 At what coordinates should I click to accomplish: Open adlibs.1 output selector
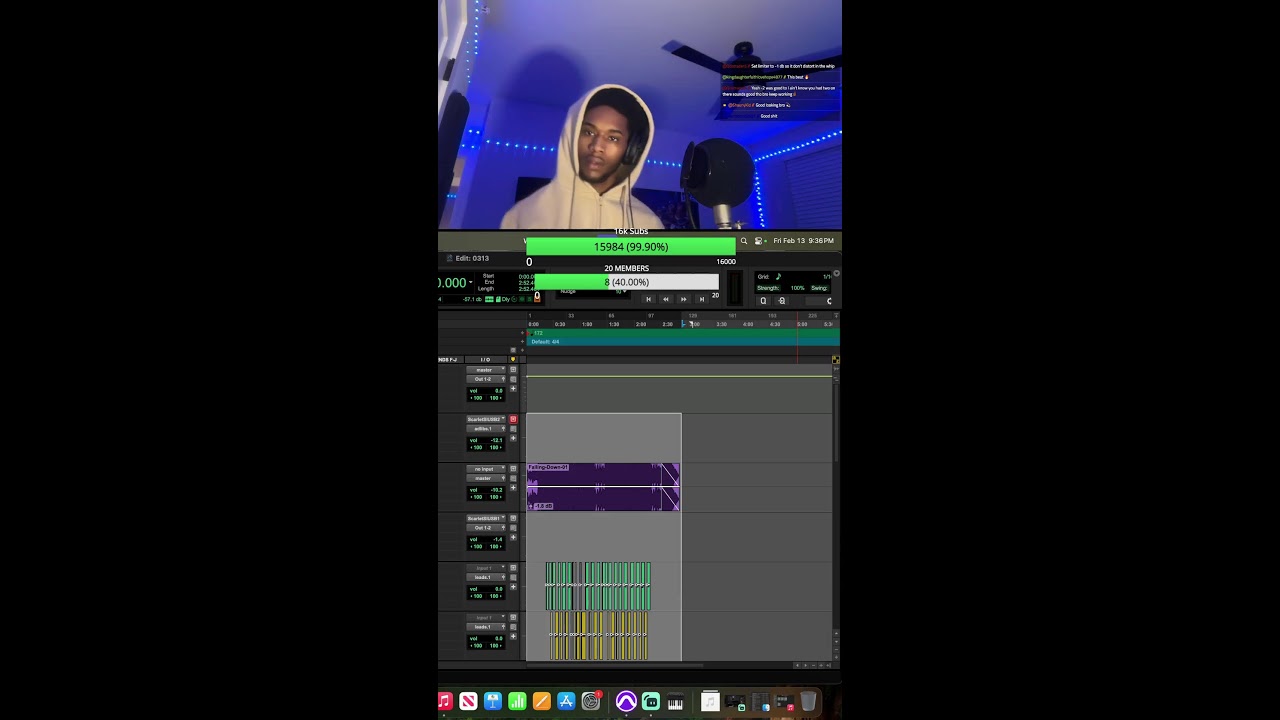[x=486, y=429]
